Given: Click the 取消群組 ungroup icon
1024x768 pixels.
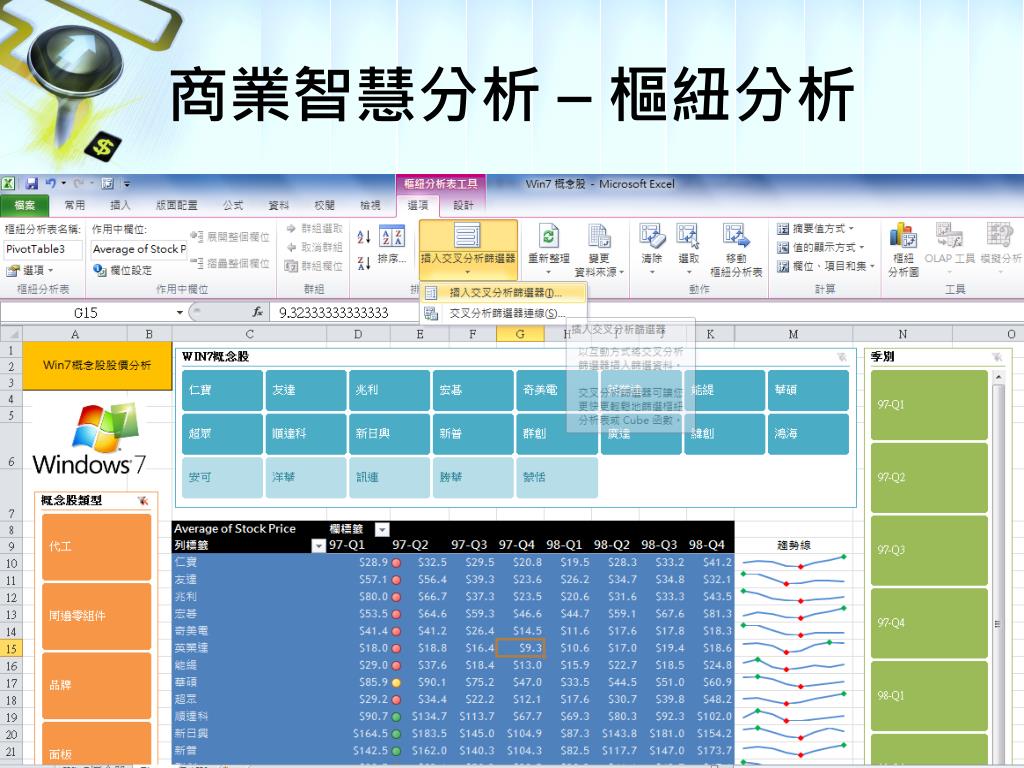Looking at the screenshot, I should 291,247.
